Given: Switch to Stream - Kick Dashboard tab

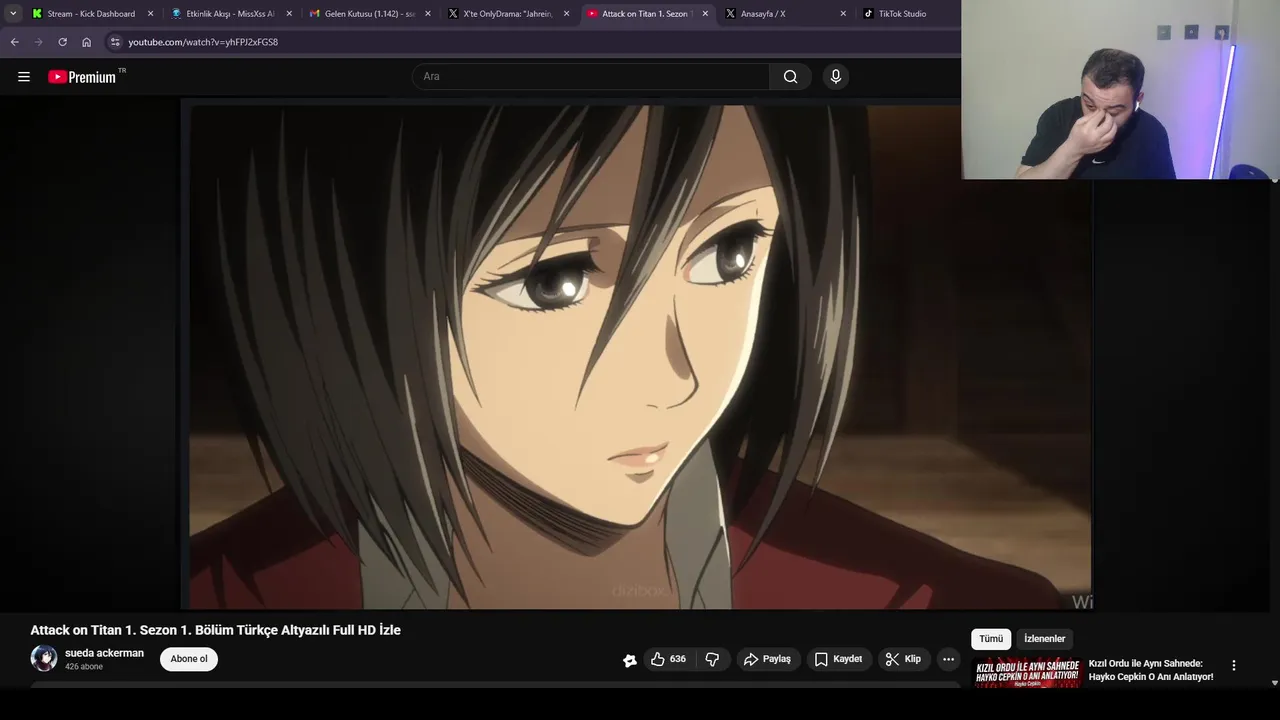Looking at the screenshot, I should pyautogui.click(x=91, y=14).
